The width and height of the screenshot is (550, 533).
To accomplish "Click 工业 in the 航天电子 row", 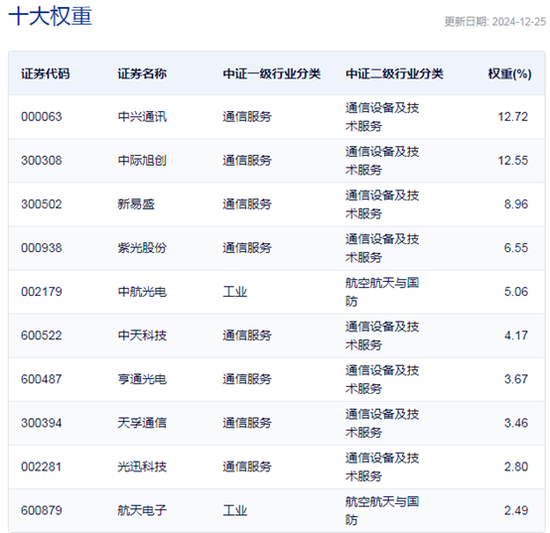I will pos(235,511).
